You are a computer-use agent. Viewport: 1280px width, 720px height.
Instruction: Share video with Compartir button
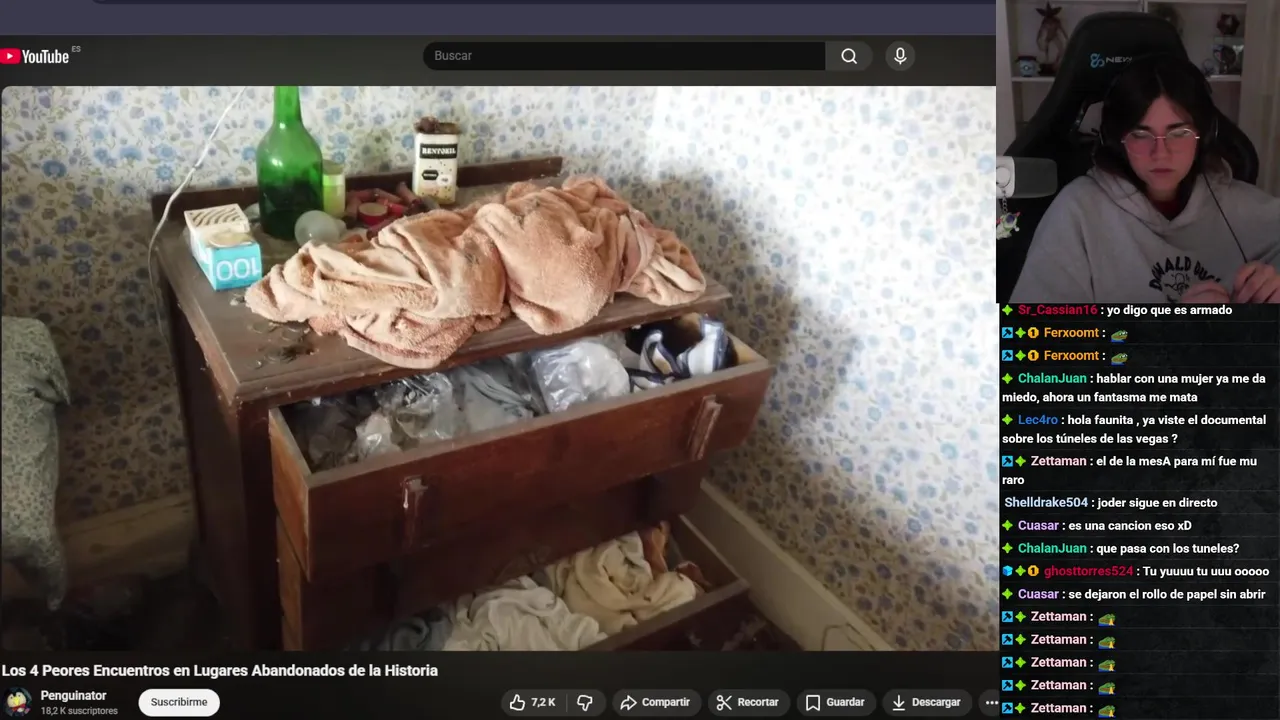[655, 702]
